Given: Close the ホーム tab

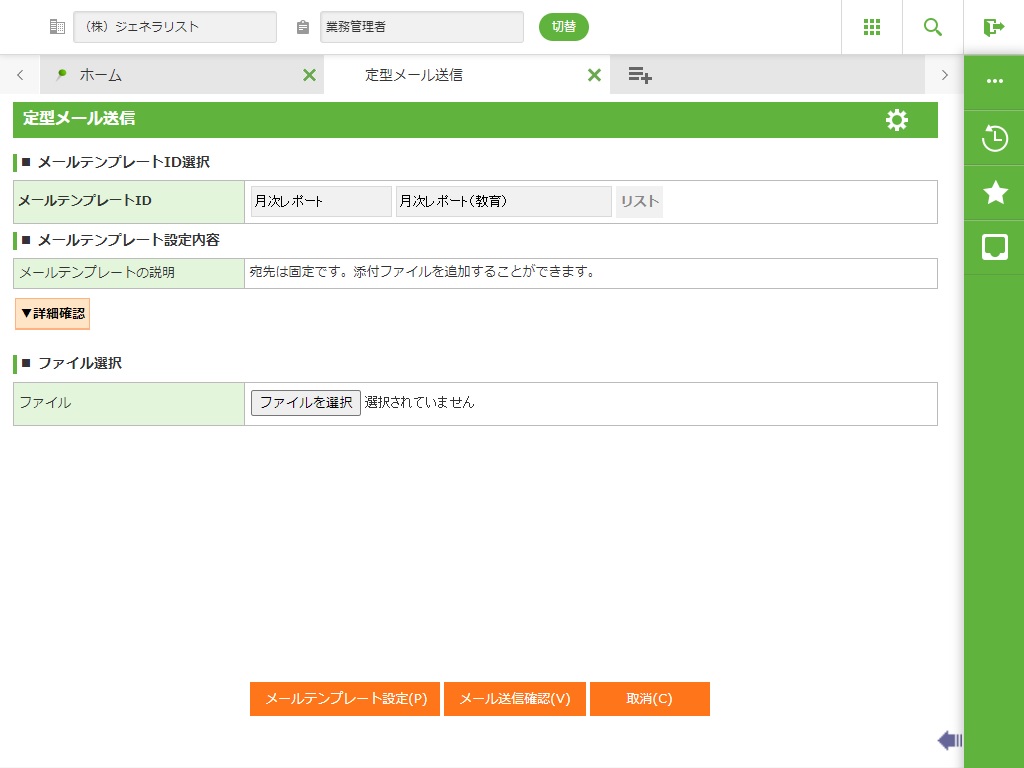Looking at the screenshot, I should pyautogui.click(x=309, y=75).
